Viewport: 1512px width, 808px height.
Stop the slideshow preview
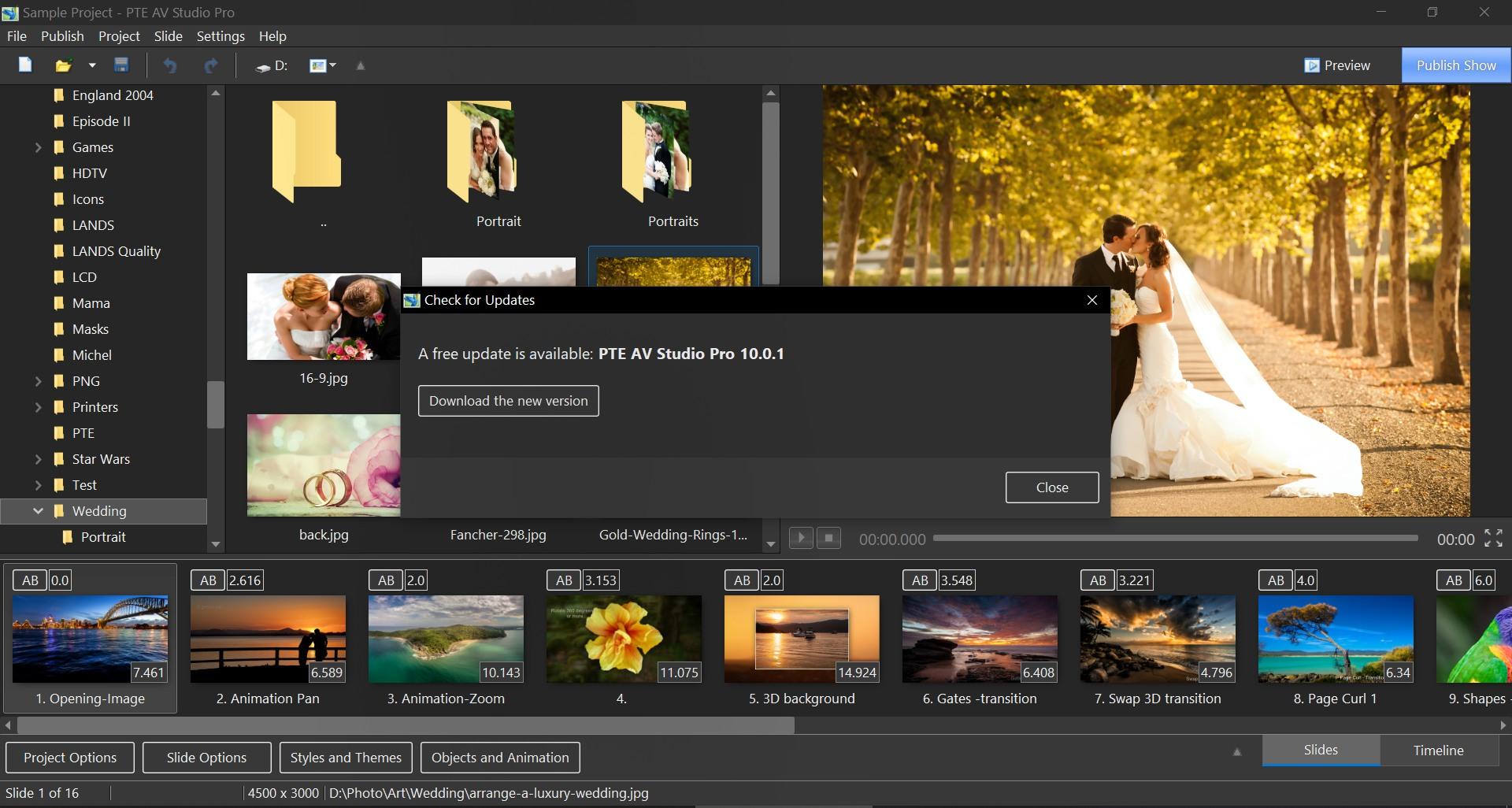click(828, 538)
